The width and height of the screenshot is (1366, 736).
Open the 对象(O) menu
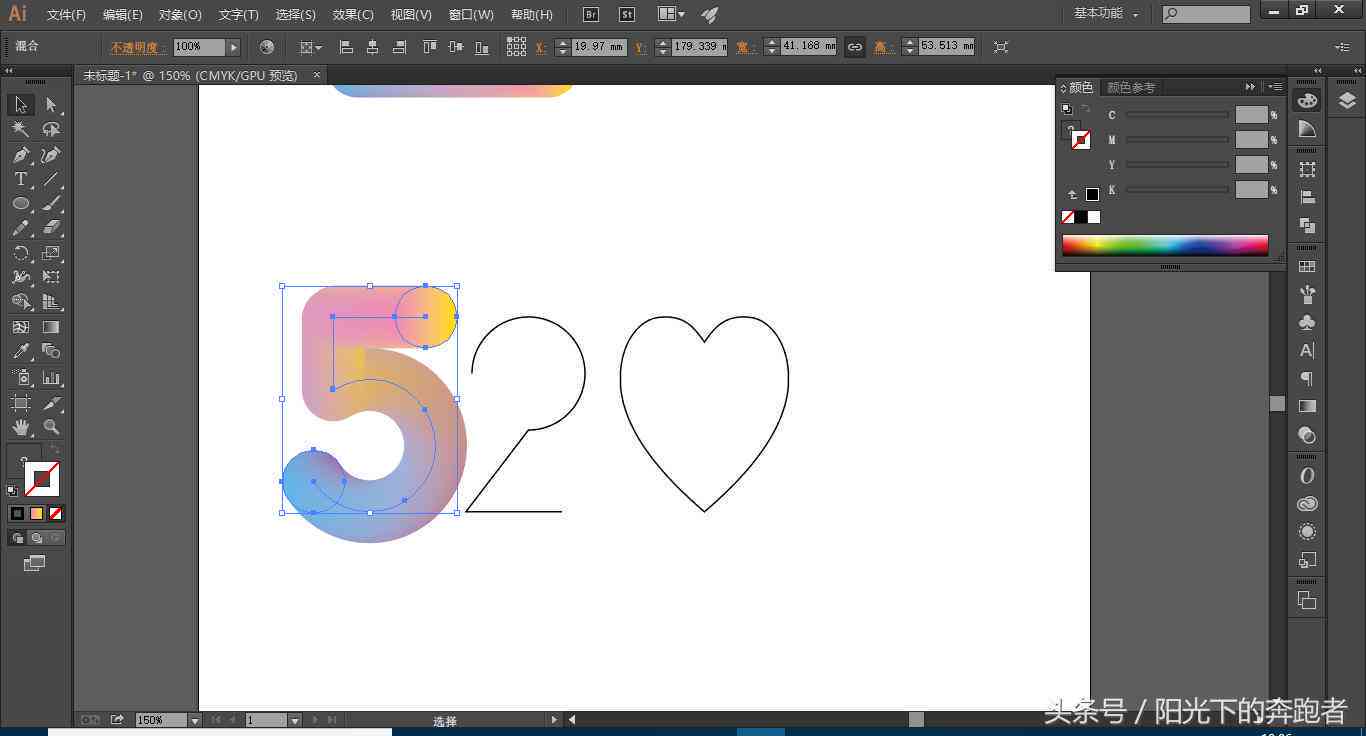180,15
